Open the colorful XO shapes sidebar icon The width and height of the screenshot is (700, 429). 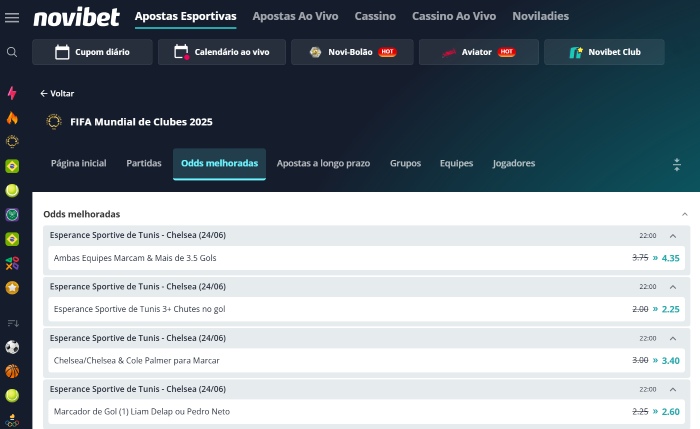[x=12, y=263]
